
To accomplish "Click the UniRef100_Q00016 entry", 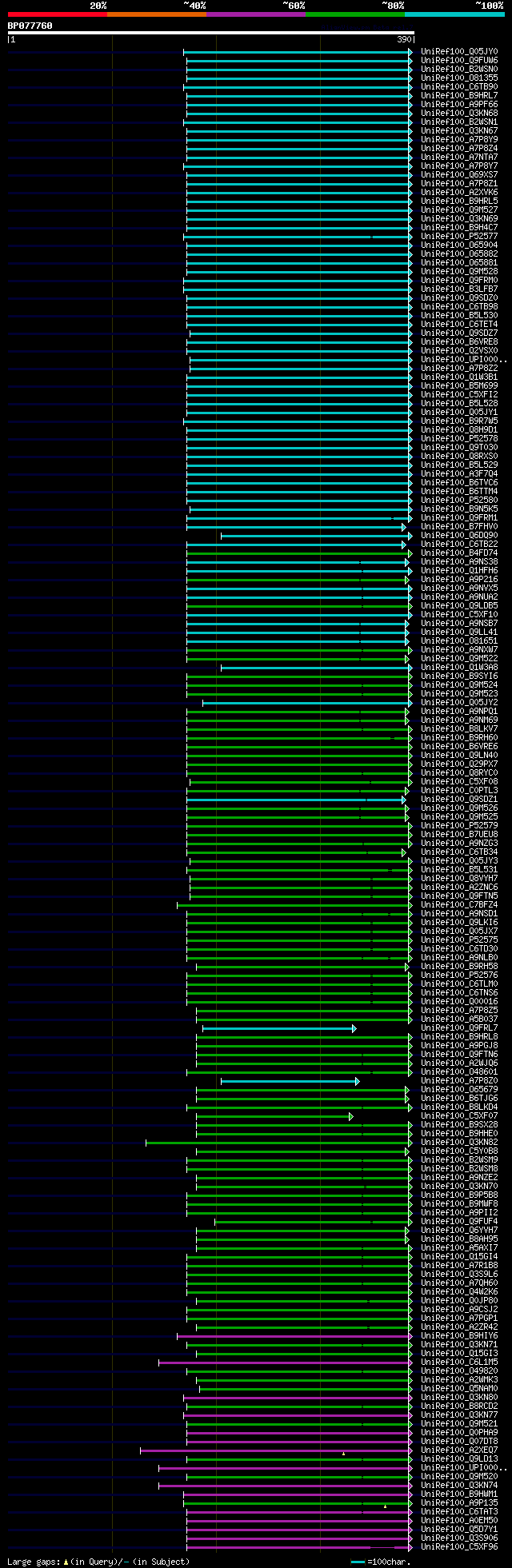I will 459,1002.
